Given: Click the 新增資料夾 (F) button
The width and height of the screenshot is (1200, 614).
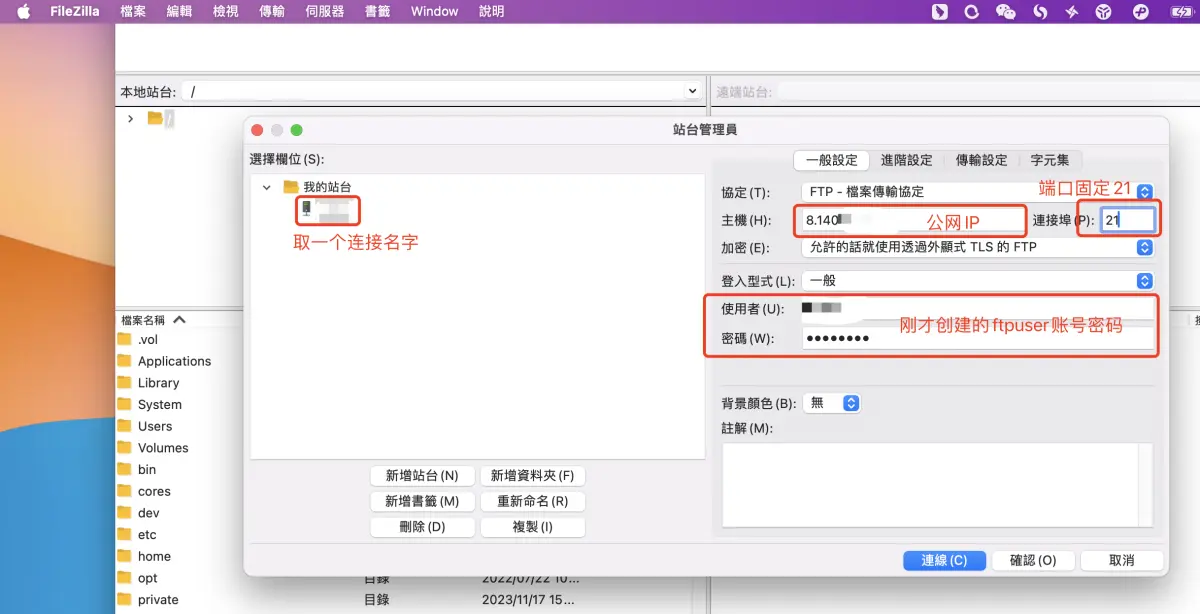Looking at the screenshot, I should coord(532,476).
